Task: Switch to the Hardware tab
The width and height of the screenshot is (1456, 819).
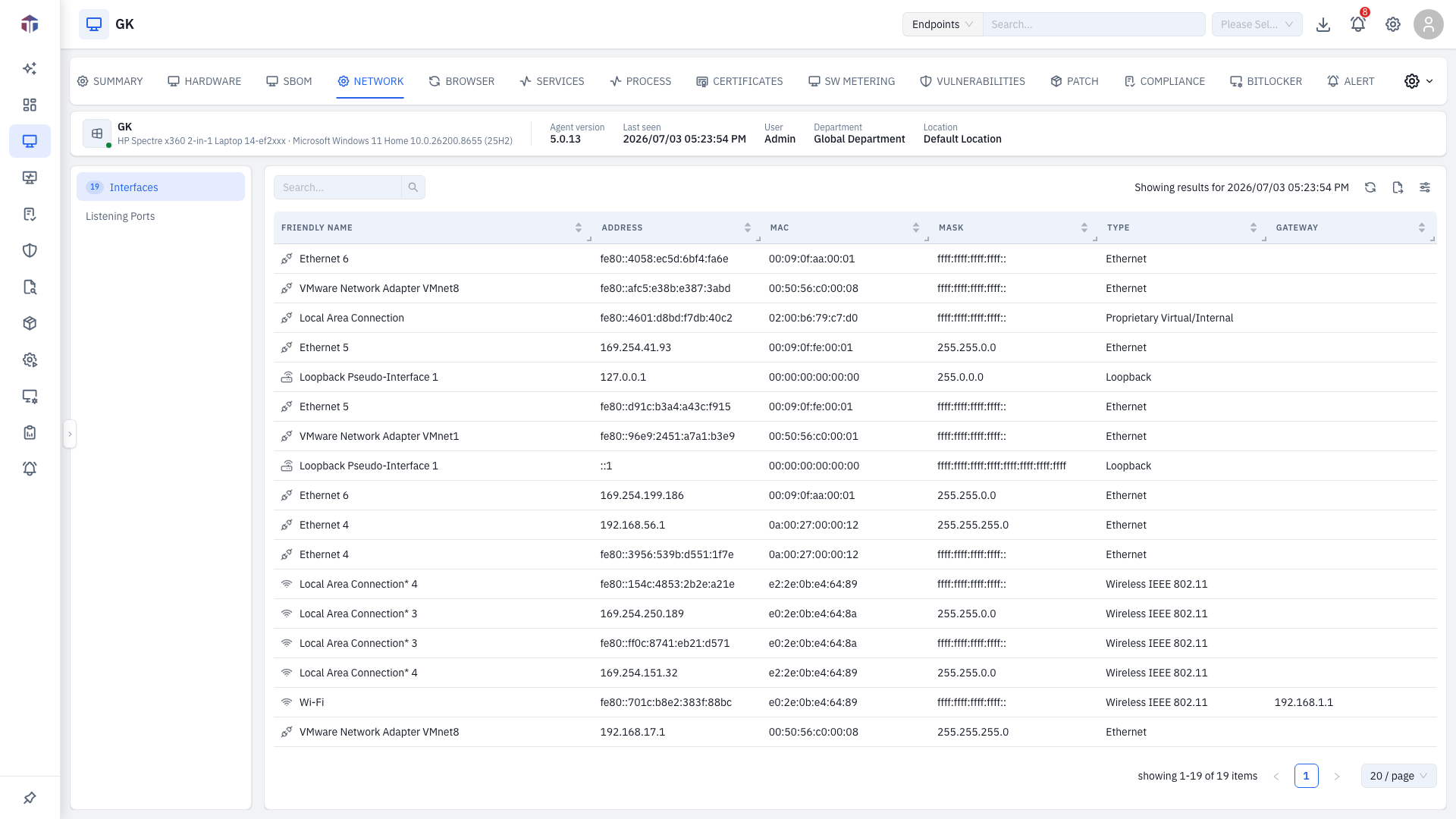Action: (204, 81)
